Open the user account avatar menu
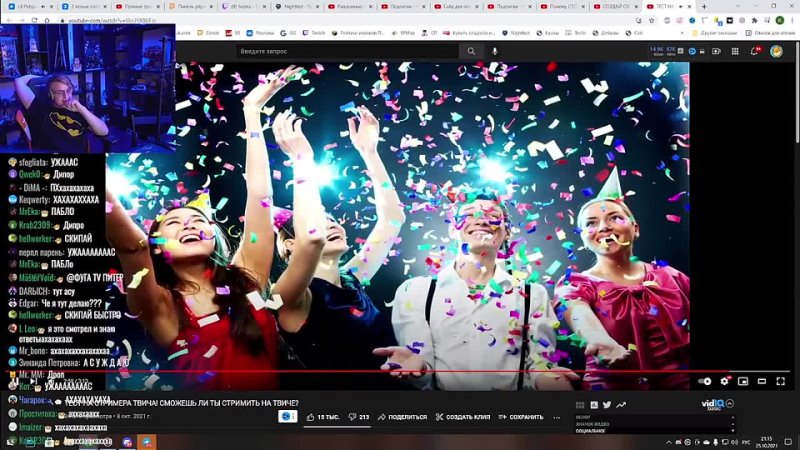Viewport: 800px width, 450px height. tap(776, 51)
